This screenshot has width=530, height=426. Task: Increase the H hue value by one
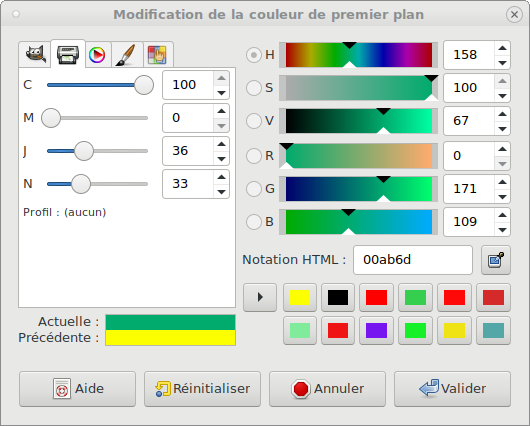(x=502, y=48)
